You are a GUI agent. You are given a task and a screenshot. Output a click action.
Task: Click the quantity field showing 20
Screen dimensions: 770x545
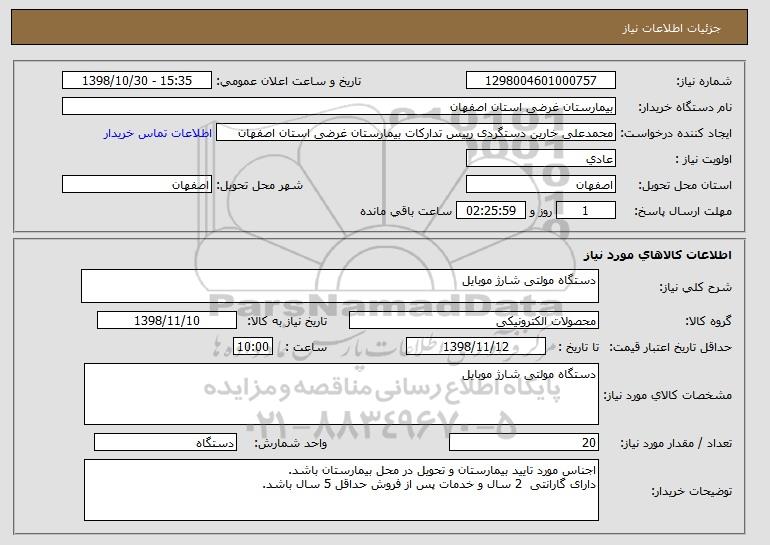[x=524, y=442]
